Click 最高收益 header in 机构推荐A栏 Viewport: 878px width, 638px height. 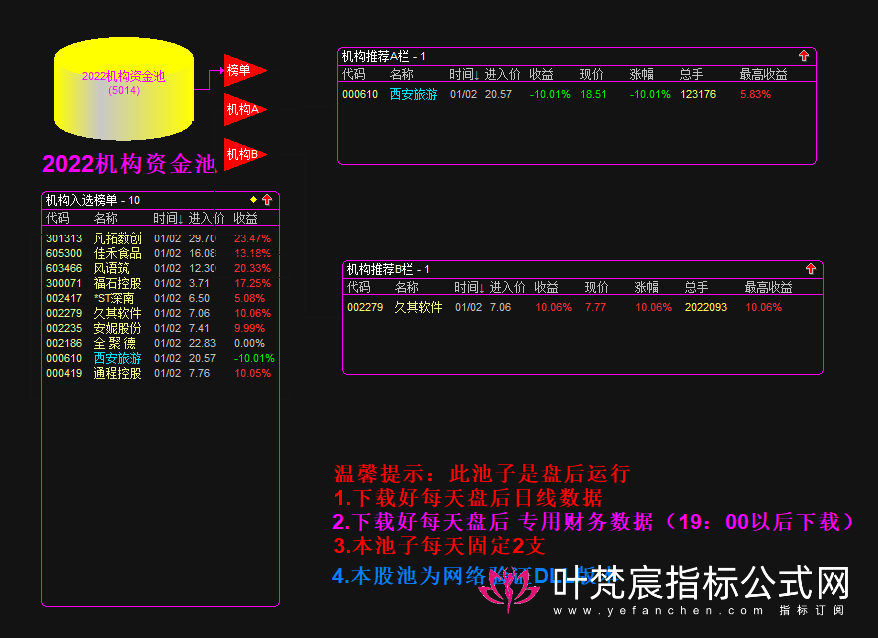coord(763,74)
